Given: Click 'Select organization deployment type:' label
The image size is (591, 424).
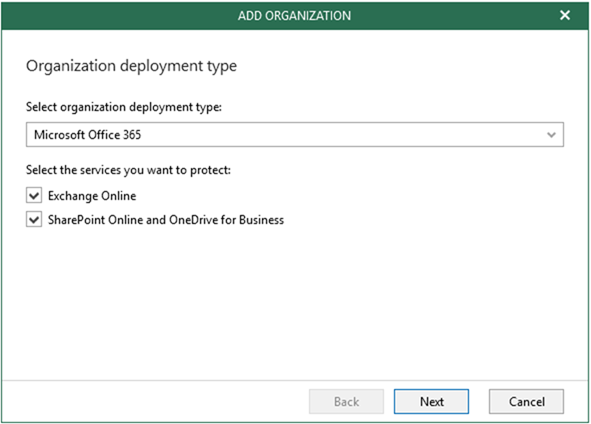Looking at the screenshot, I should [x=124, y=107].
